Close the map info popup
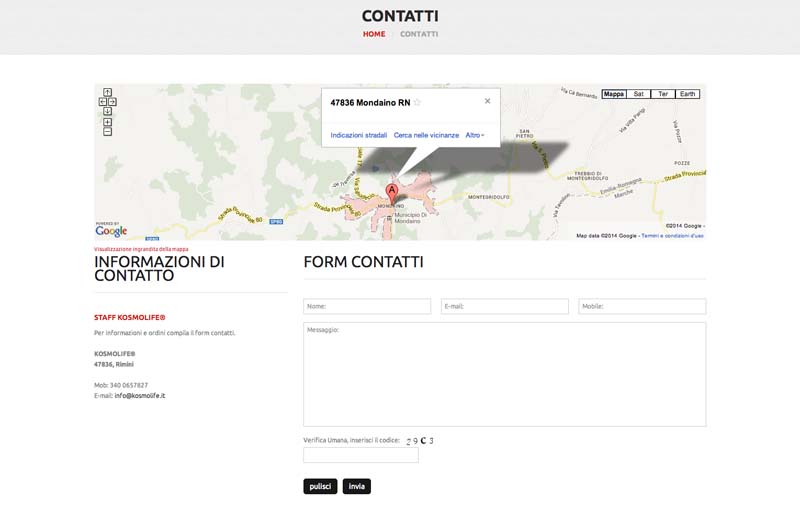The image size is (800, 512). [x=488, y=101]
